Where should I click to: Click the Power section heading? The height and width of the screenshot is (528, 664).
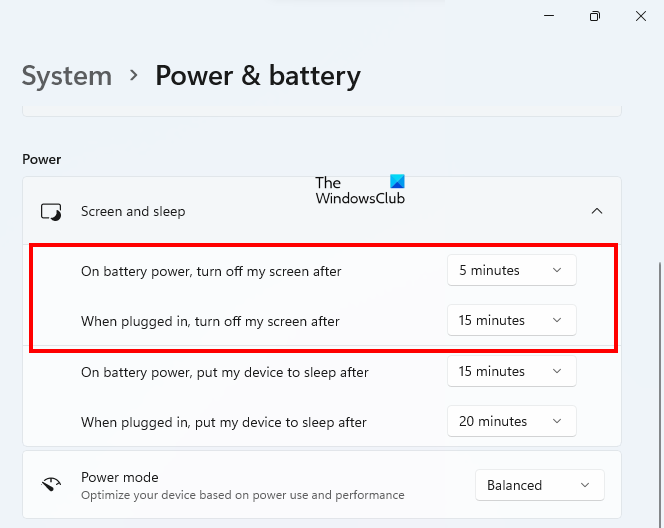41,159
